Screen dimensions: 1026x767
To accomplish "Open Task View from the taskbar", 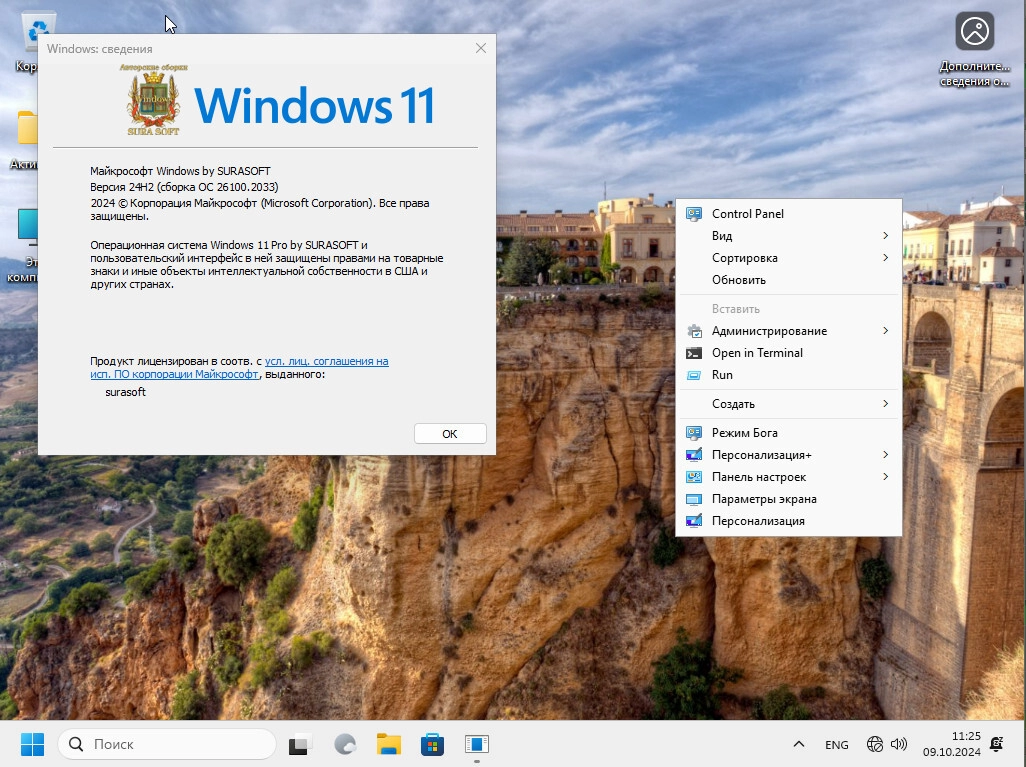I will coord(300,744).
